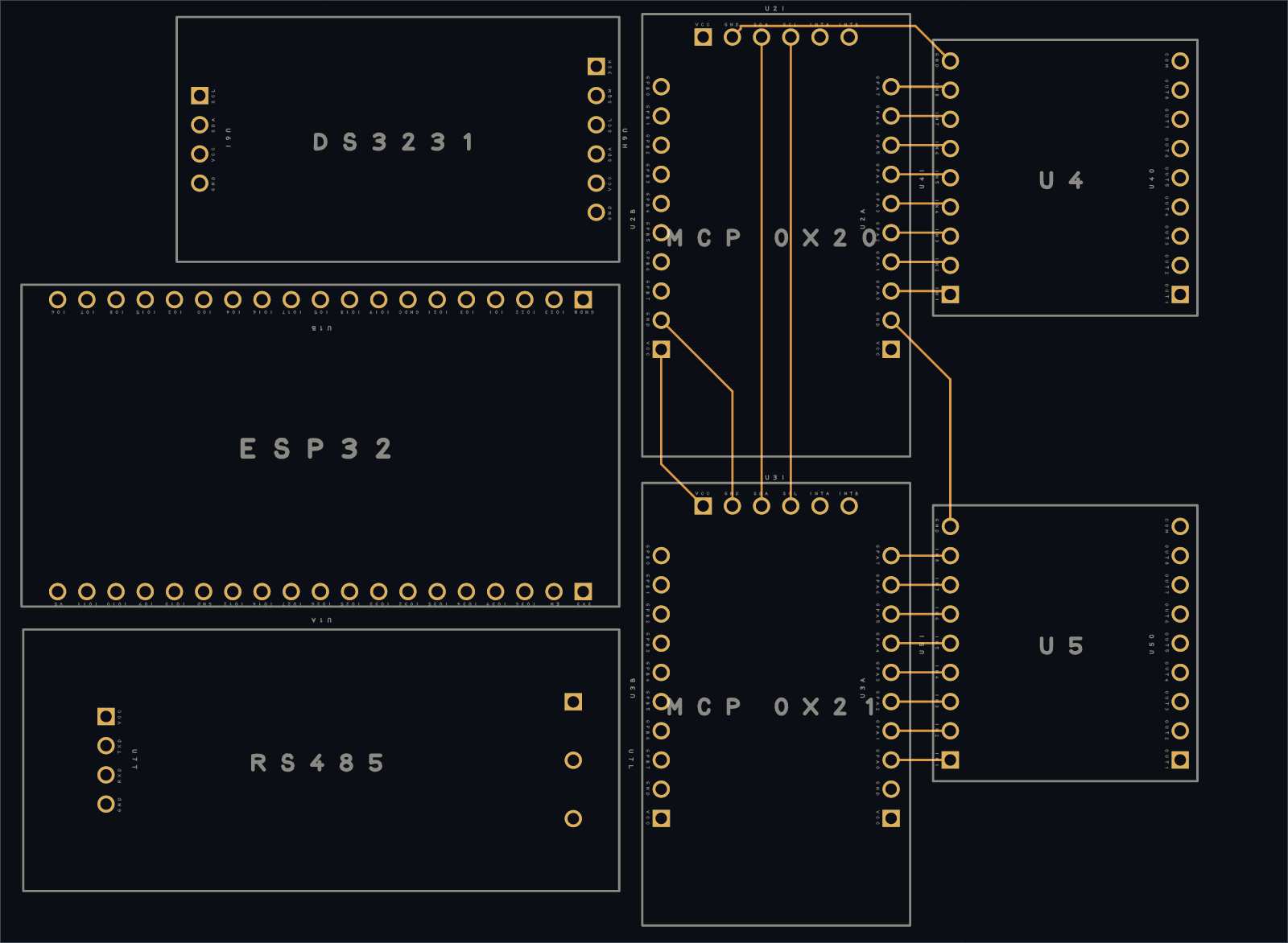Select the RS485 module name label

316,763
